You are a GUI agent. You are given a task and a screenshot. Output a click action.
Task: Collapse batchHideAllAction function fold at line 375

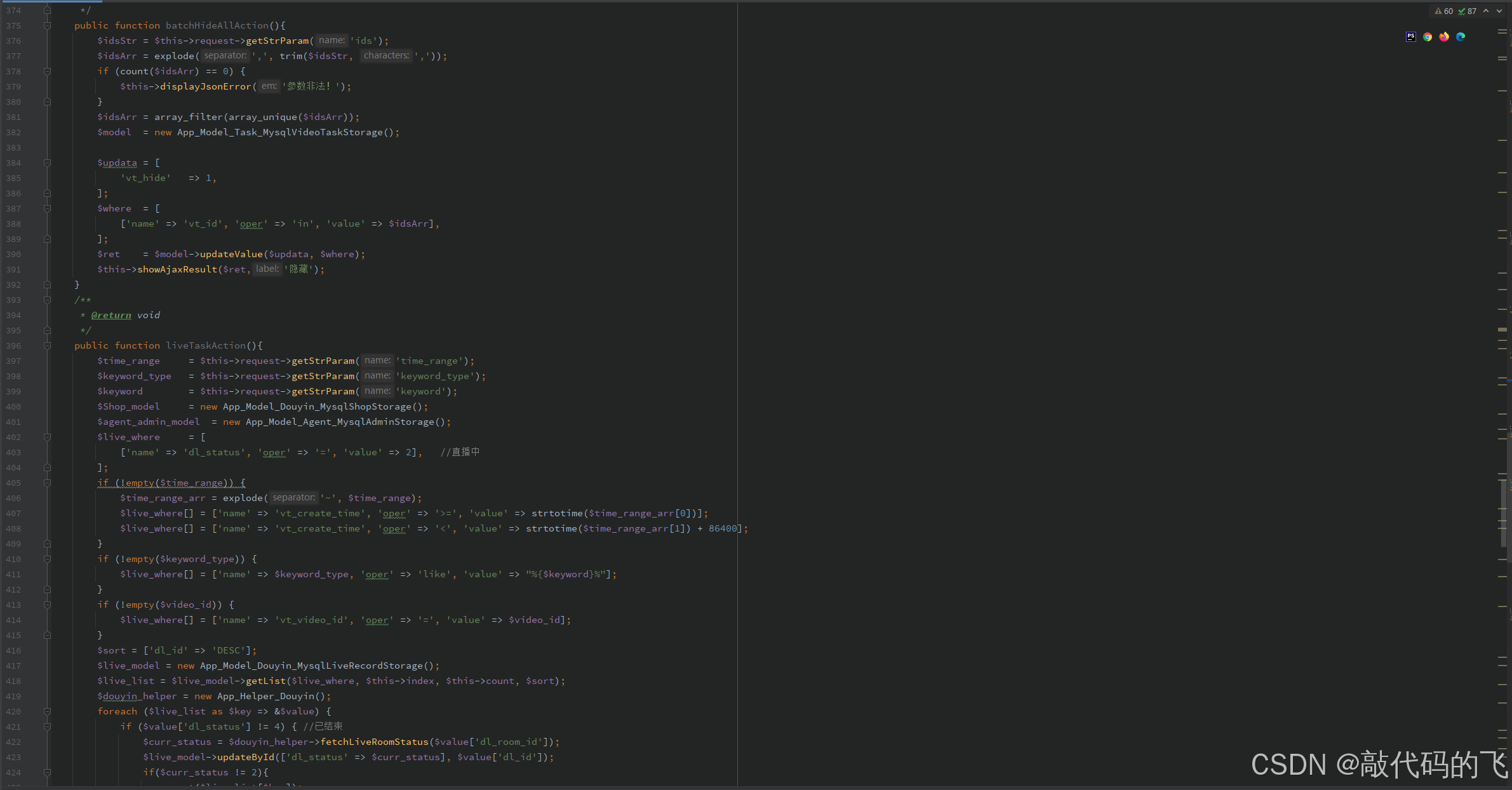tap(47, 25)
